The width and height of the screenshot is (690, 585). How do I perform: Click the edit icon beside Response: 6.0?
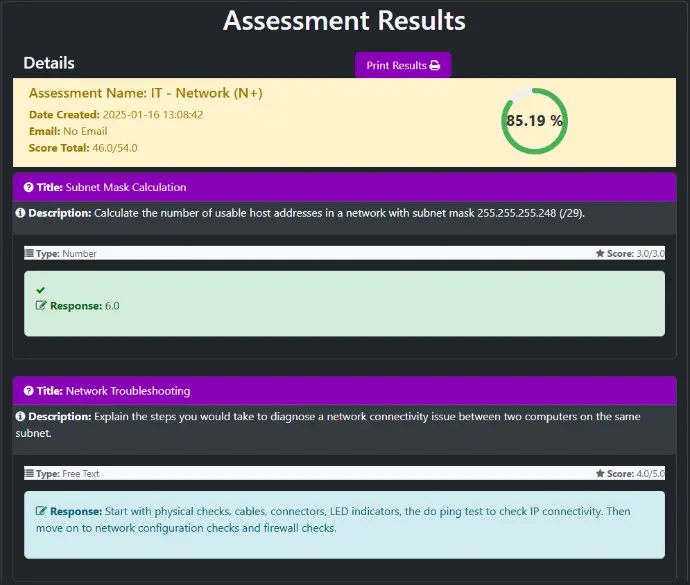41,306
